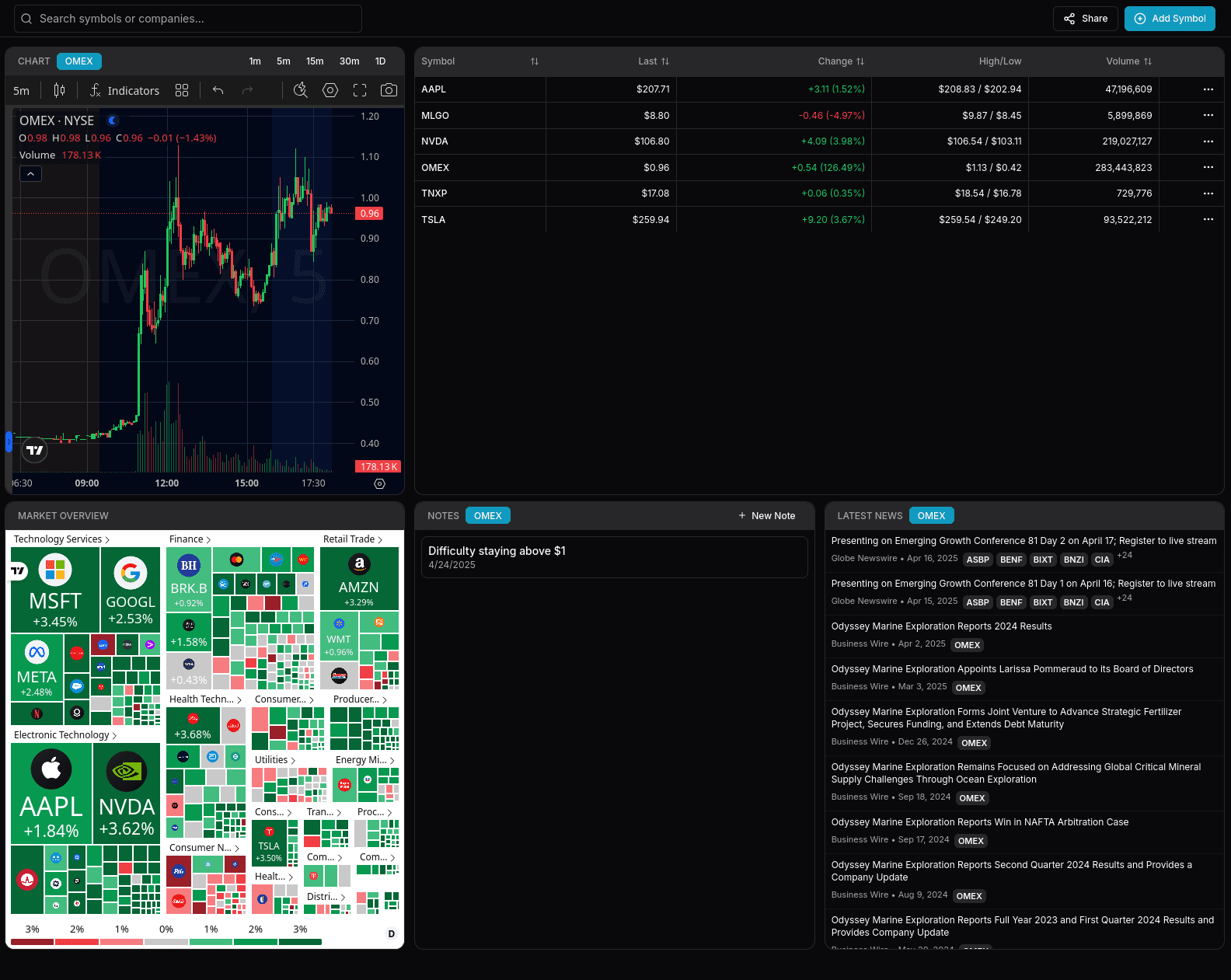Collapse the chart legend with the up chevron

pyautogui.click(x=30, y=174)
